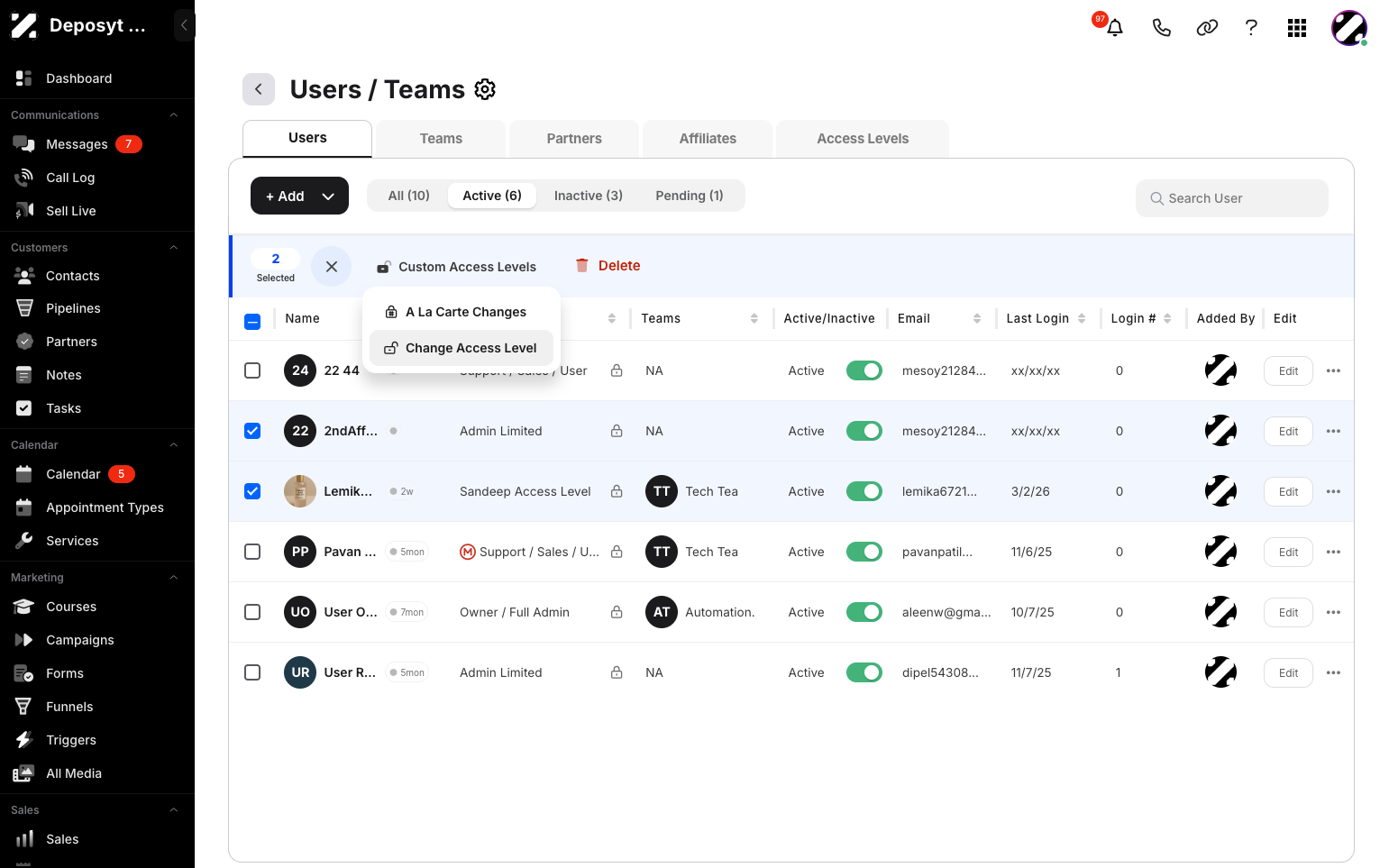This screenshot has height=868, width=1389.
Task: Choose A La Carte Changes option
Action: click(461, 312)
